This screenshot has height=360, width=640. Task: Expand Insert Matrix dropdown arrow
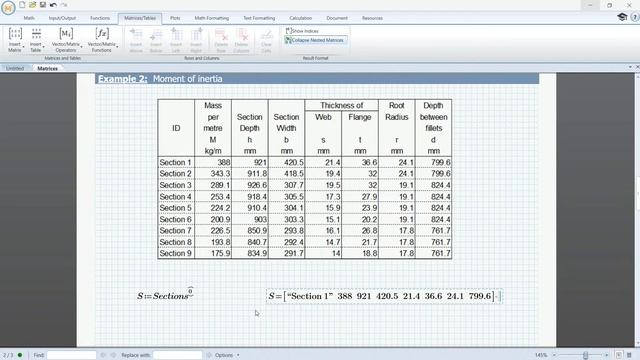click(23, 47)
